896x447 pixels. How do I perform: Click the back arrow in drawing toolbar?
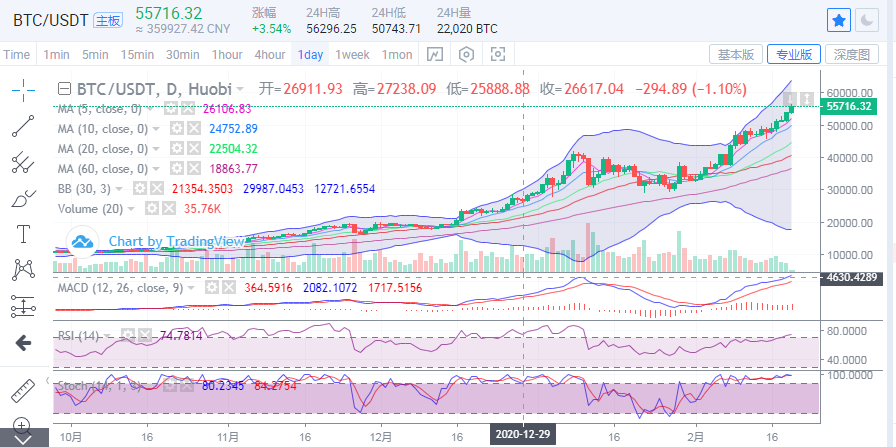[x=23, y=343]
